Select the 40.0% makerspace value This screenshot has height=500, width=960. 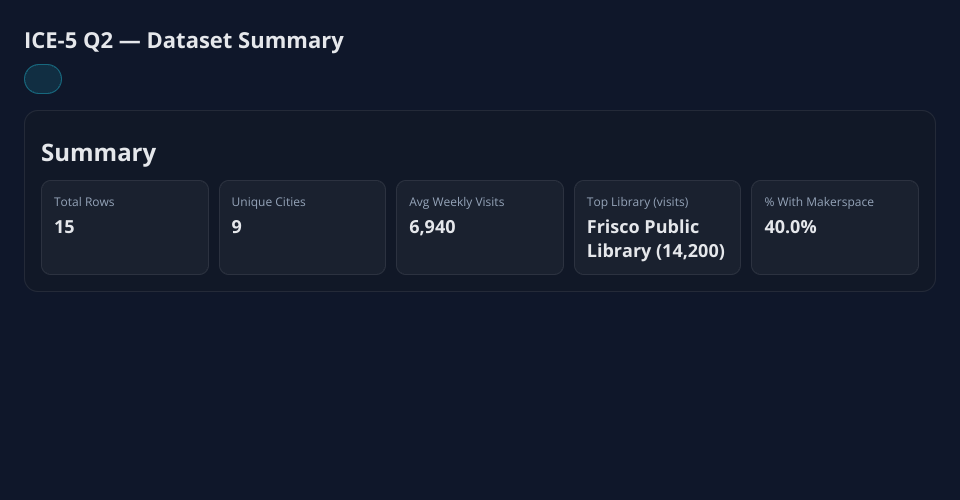pyautogui.click(x=790, y=227)
